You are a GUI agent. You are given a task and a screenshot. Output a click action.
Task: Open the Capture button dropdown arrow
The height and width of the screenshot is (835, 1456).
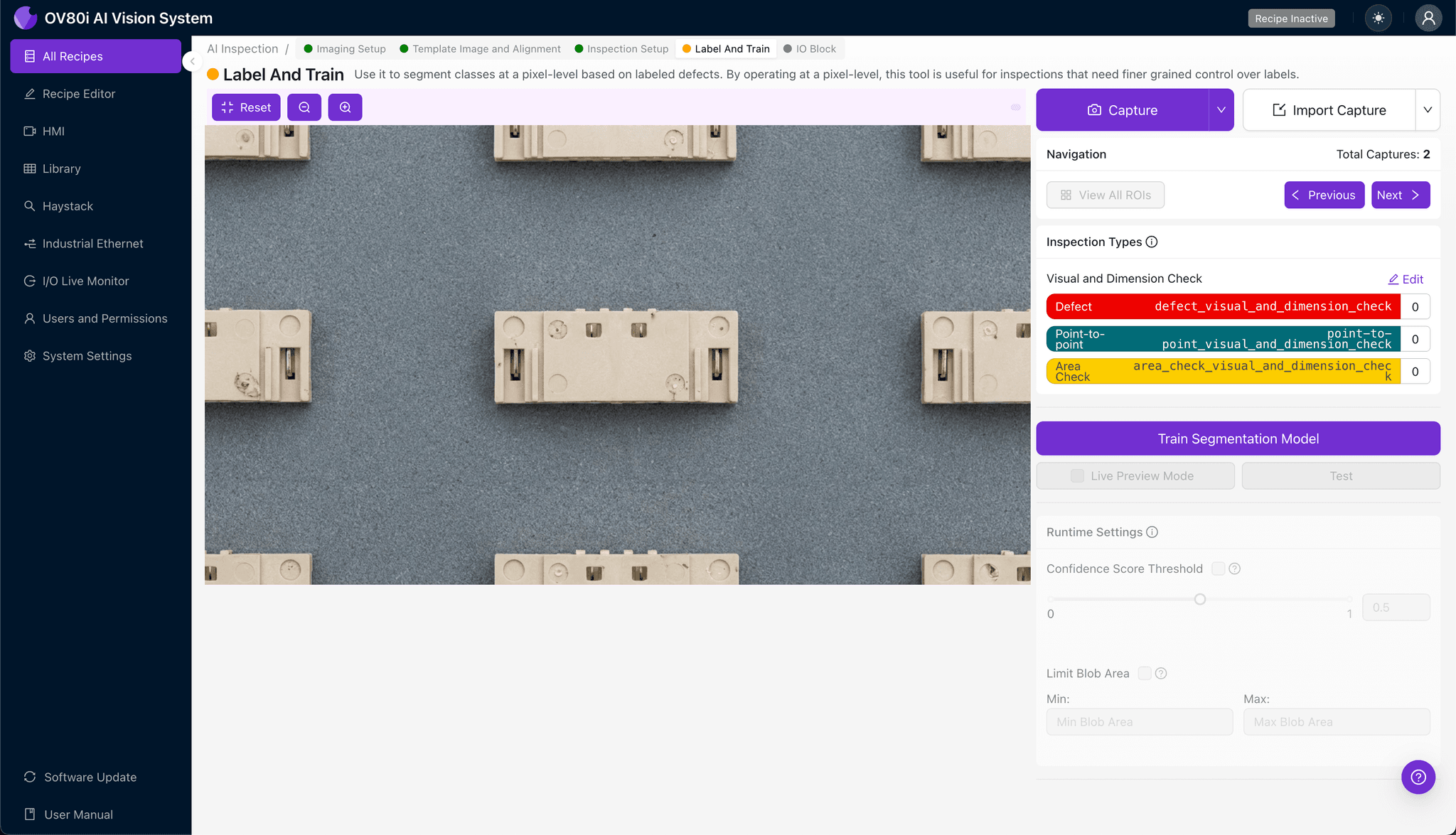pyautogui.click(x=1221, y=110)
